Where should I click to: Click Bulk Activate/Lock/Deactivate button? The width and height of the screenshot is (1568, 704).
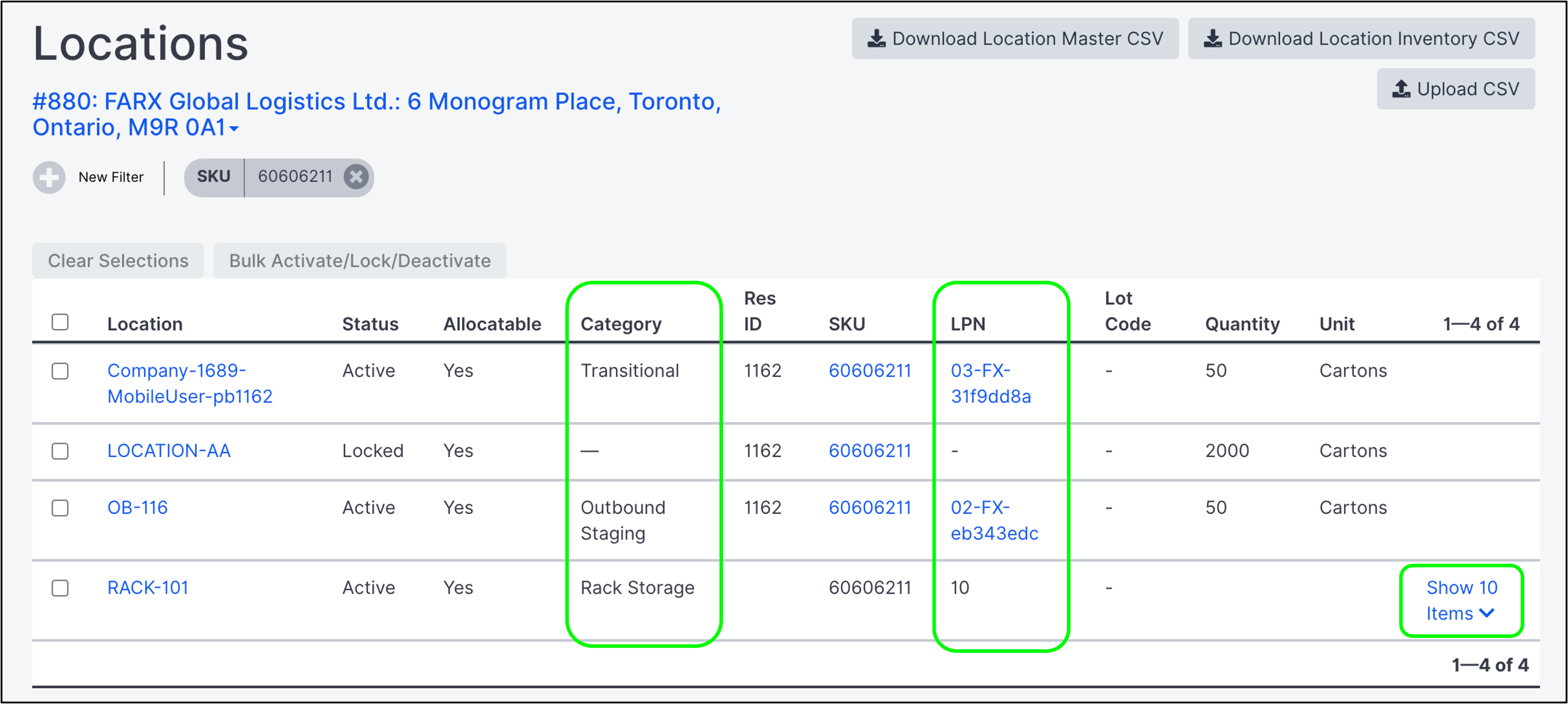click(360, 260)
